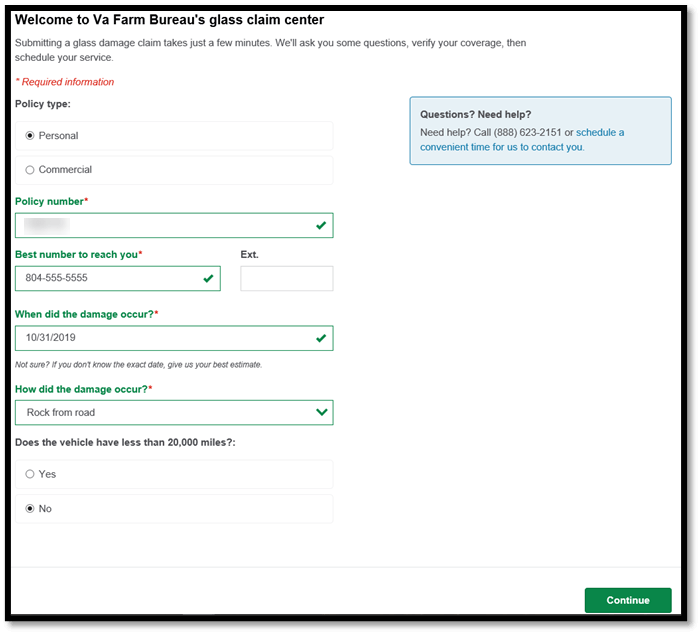Click the Welcome to Va Farm Bureau's heading
Image resolution: width=700 pixels, height=634 pixels.
click(170, 20)
